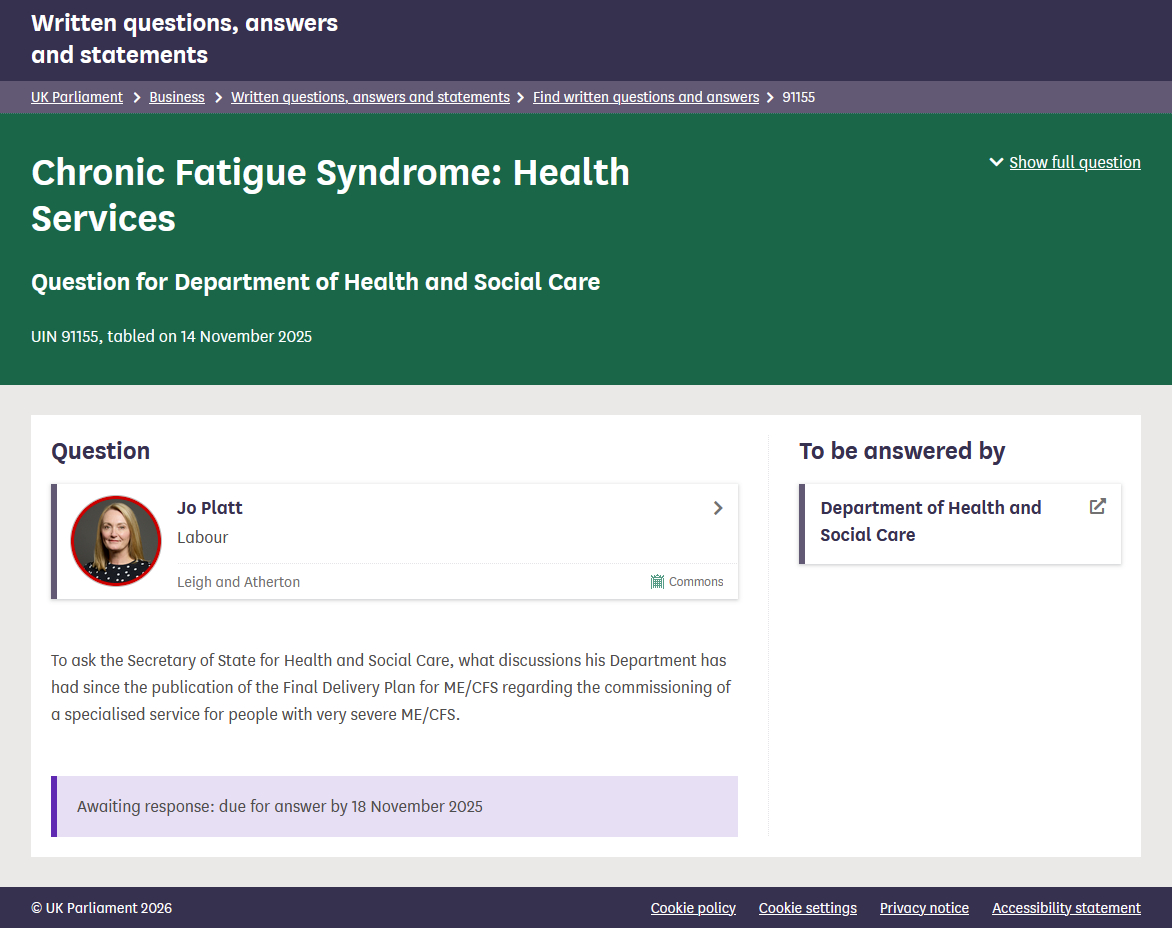Open Jo Platt's member card arrow
The width and height of the screenshot is (1172, 928).
717,508
